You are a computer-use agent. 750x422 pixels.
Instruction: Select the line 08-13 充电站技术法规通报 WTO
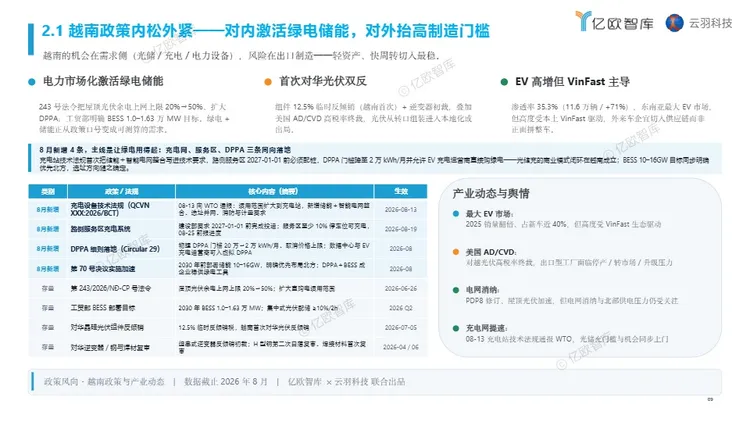(567, 339)
